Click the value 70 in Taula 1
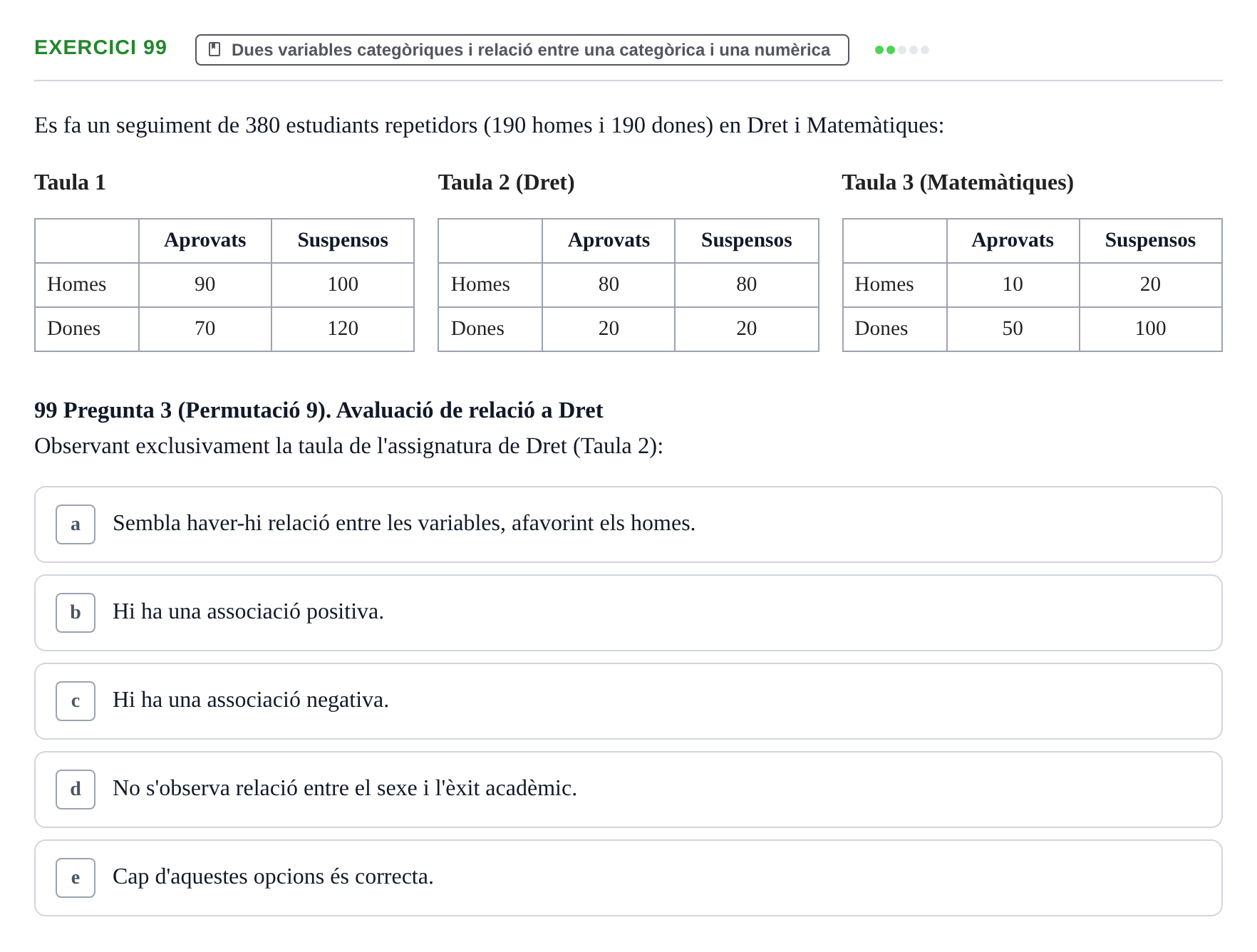Viewport: 1257px width, 952px height. [205, 328]
